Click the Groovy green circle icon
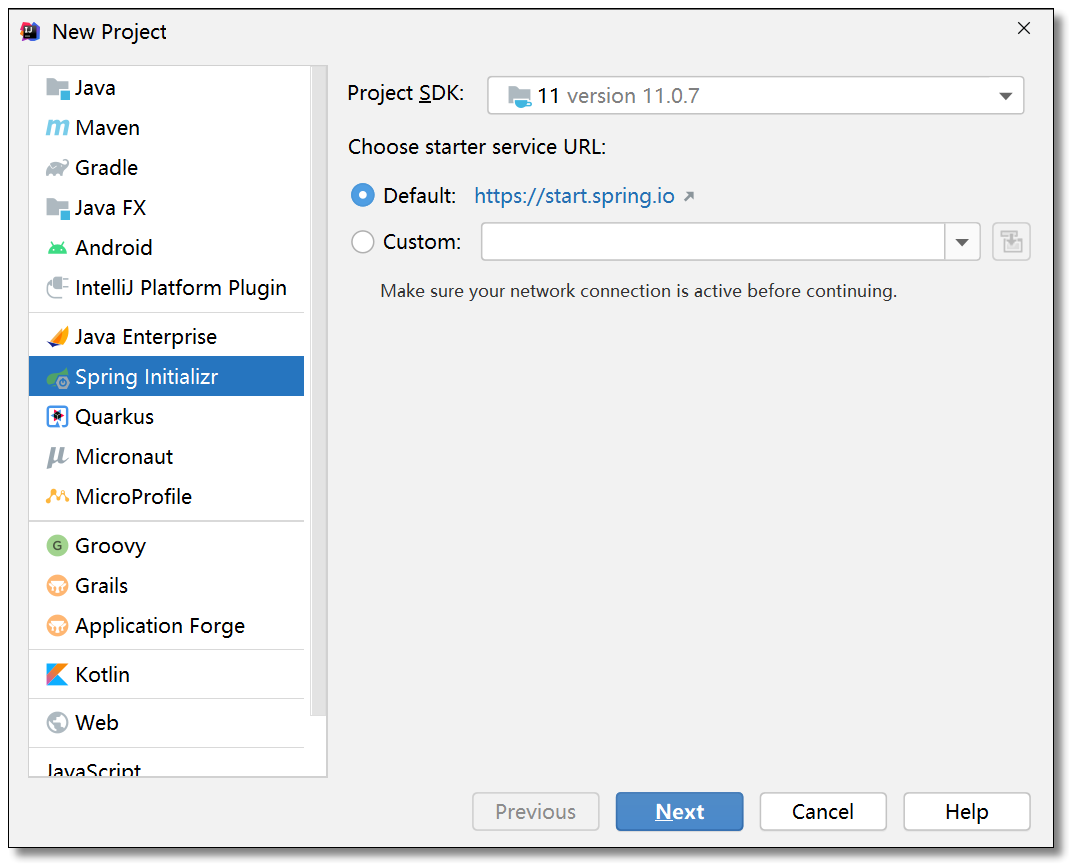Viewport: 1070px width, 864px height. point(58,546)
